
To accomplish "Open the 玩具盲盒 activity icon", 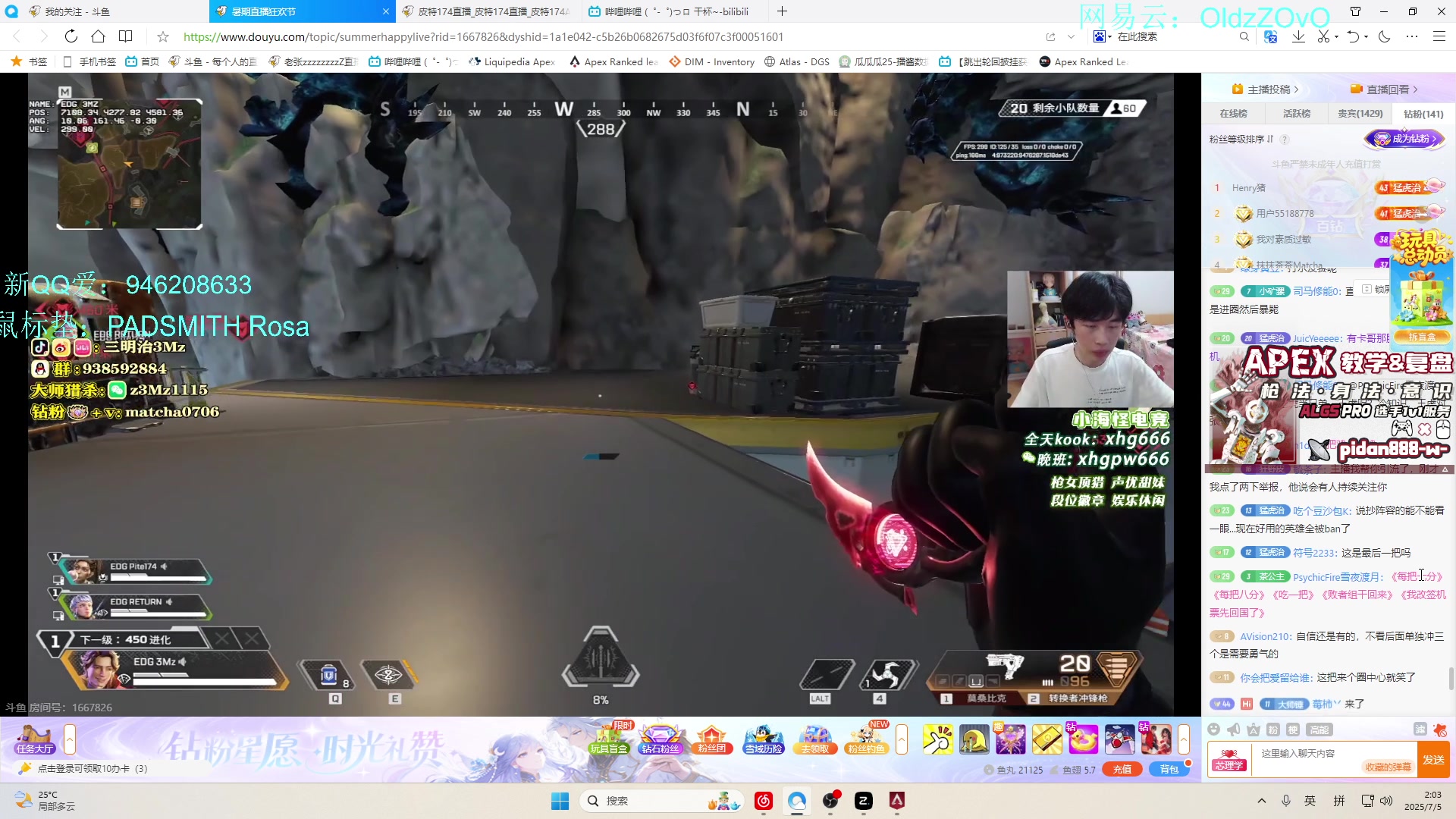I will (609, 739).
